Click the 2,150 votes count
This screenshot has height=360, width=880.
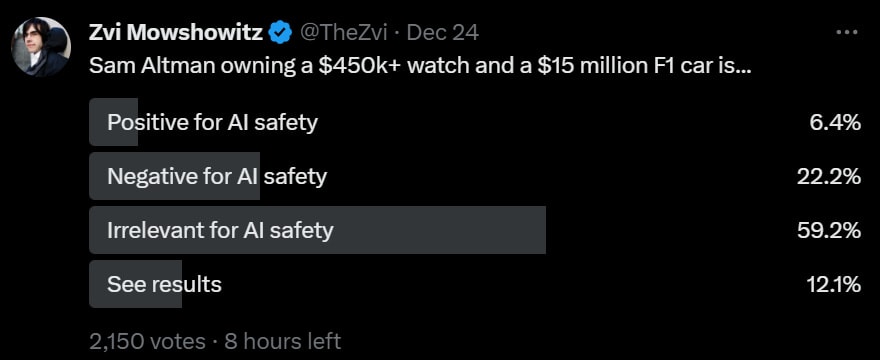click(147, 341)
